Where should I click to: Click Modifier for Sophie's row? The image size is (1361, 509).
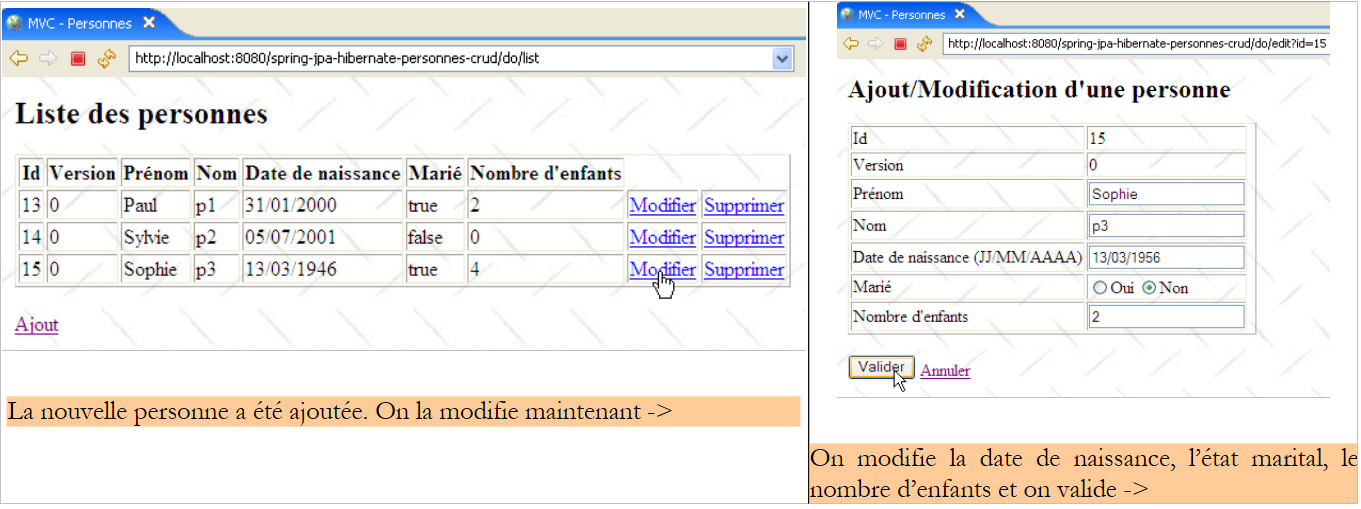tap(662, 270)
